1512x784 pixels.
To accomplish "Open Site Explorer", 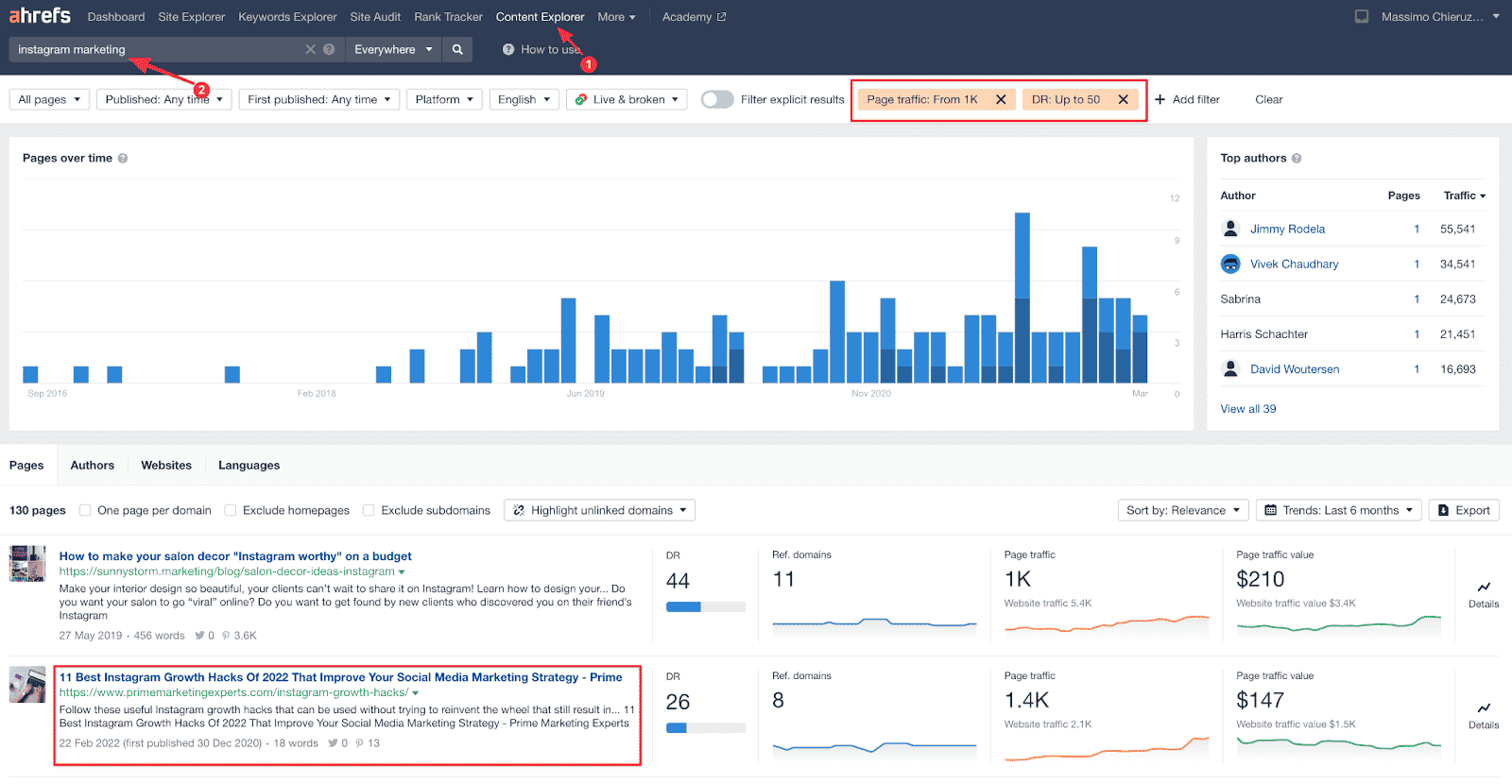I will point(192,17).
